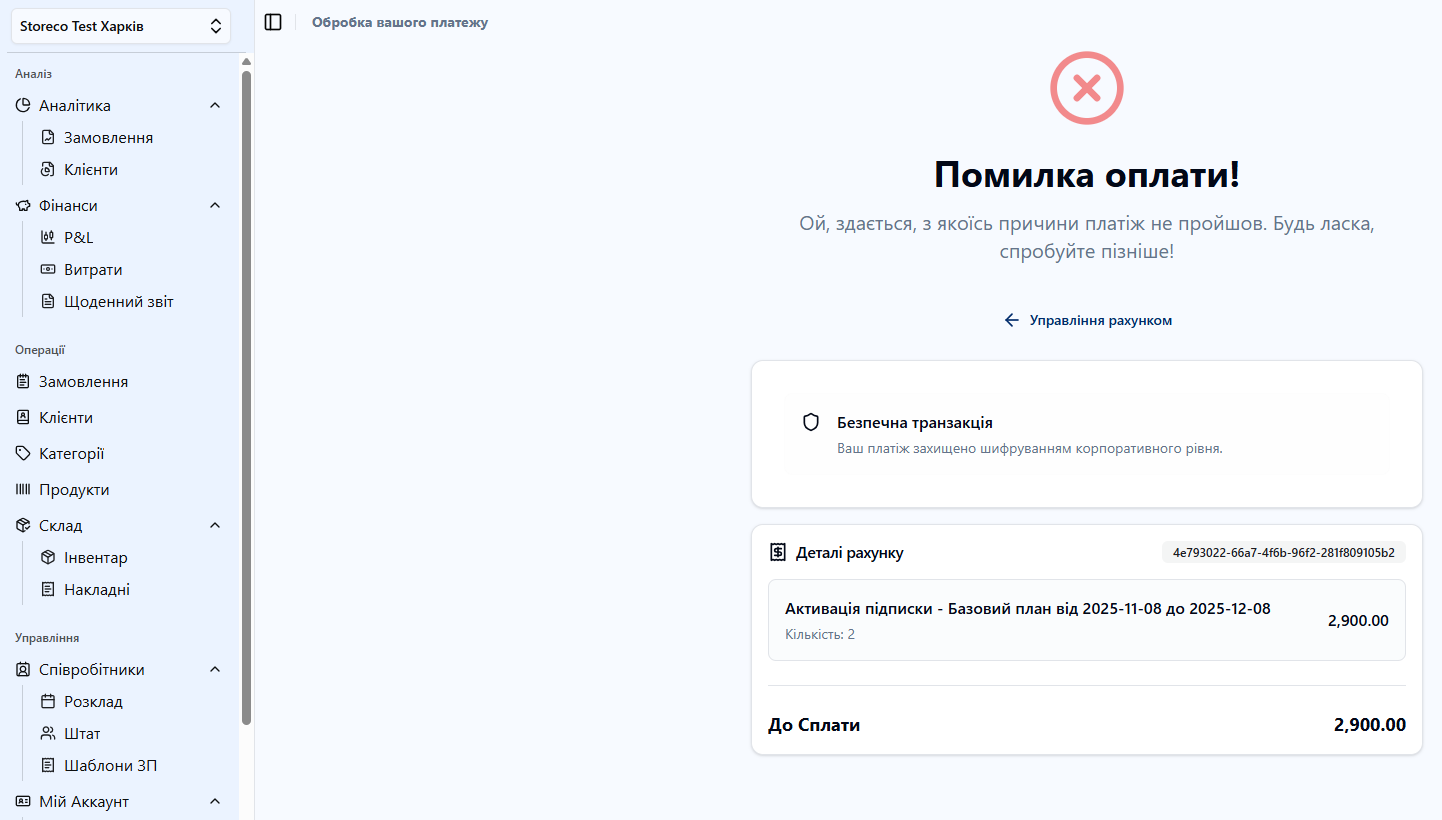Expand the Мій Аккаунт section

[214, 801]
